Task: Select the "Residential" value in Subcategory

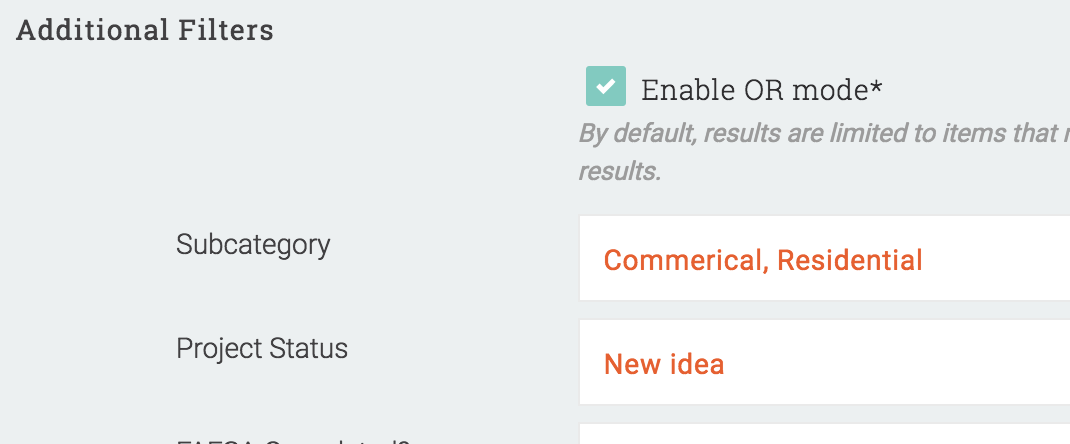Action: (850, 261)
